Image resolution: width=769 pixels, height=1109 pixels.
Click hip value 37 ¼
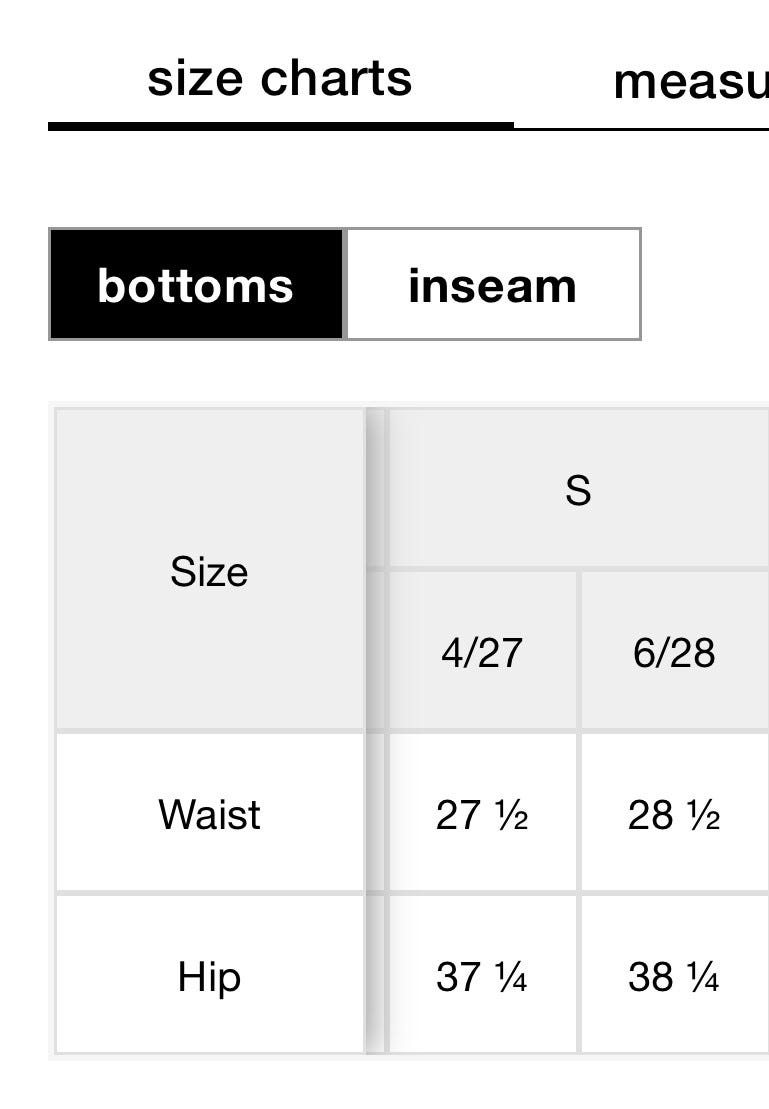coord(482,975)
